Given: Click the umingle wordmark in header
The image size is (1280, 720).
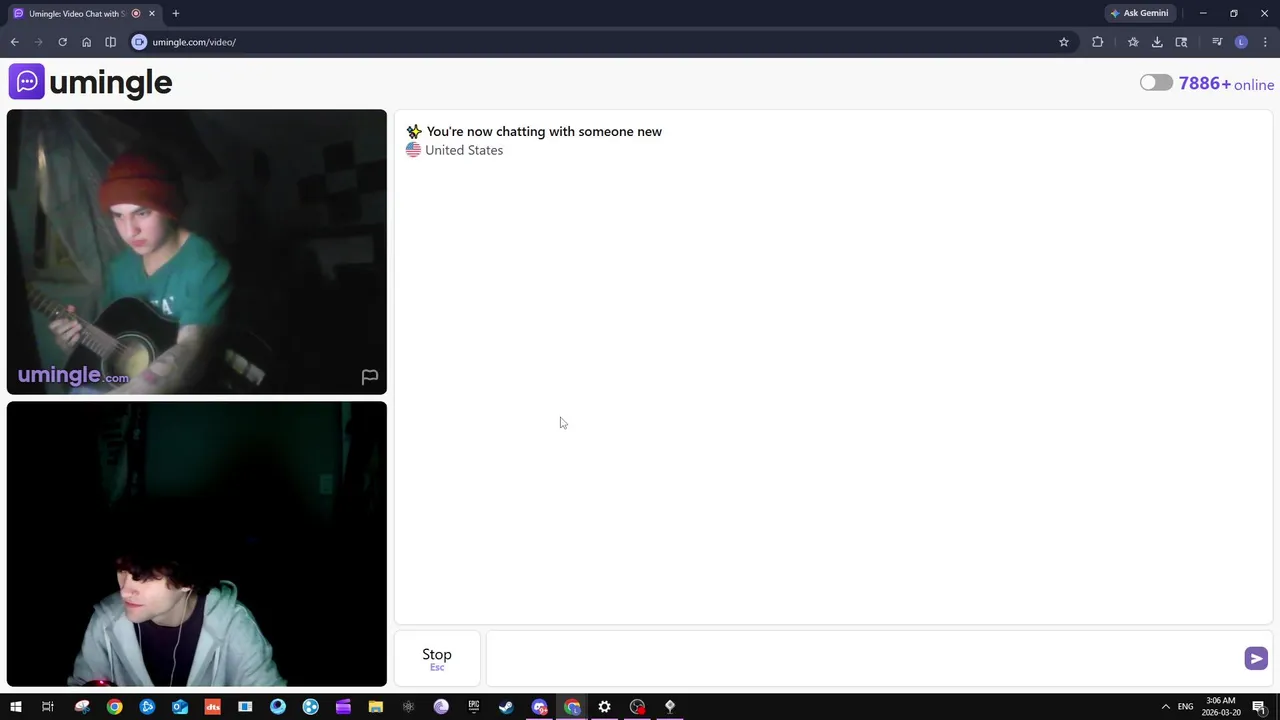Looking at the screenshot, I should pos(111,83).
